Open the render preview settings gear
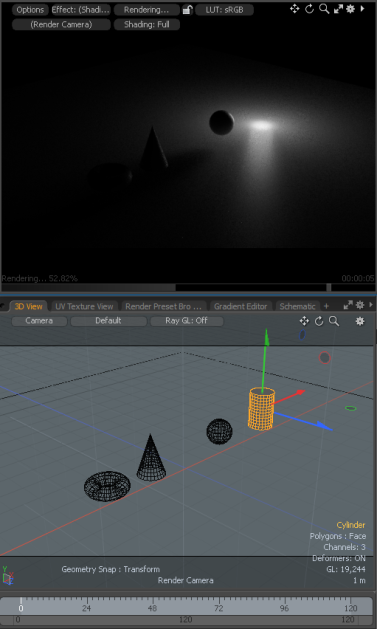 click(350, 9)
